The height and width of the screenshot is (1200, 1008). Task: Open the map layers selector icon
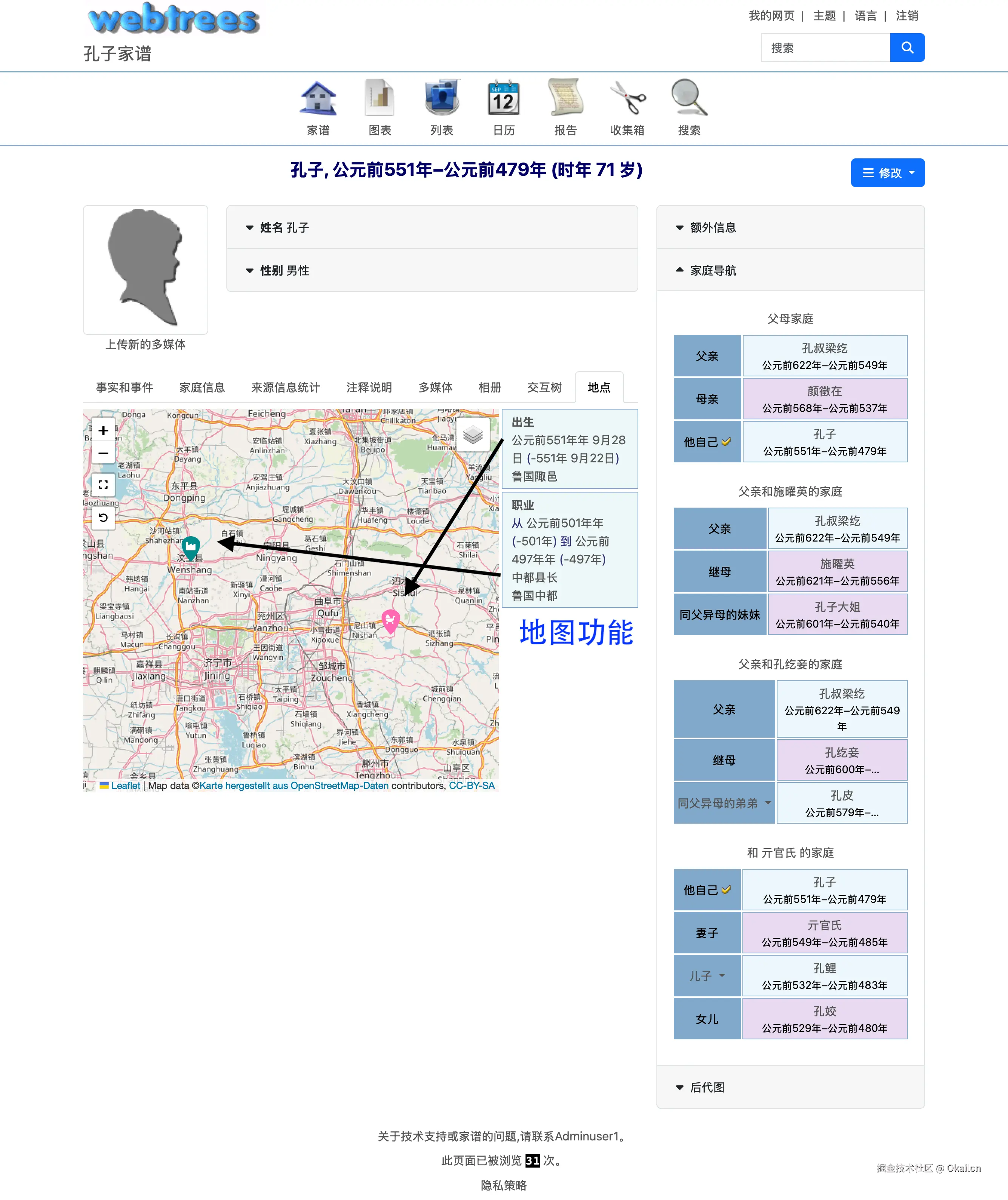tap(473, 434)
